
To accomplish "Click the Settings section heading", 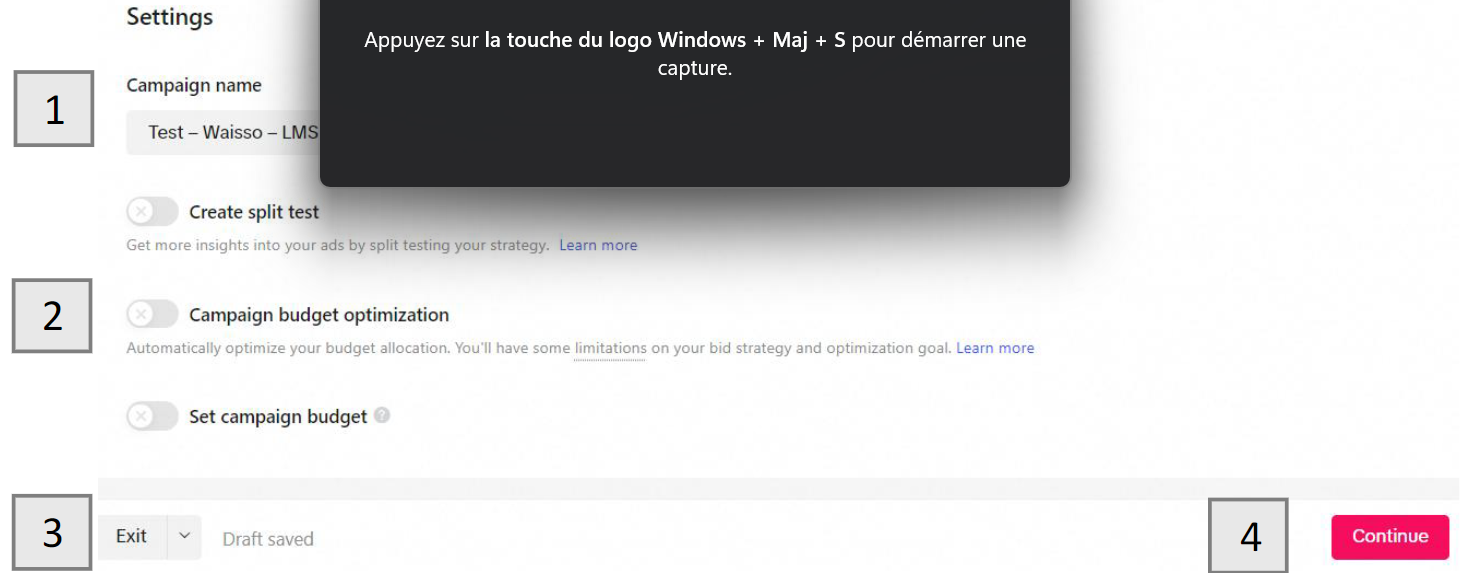I will click(x=170, y=17).
